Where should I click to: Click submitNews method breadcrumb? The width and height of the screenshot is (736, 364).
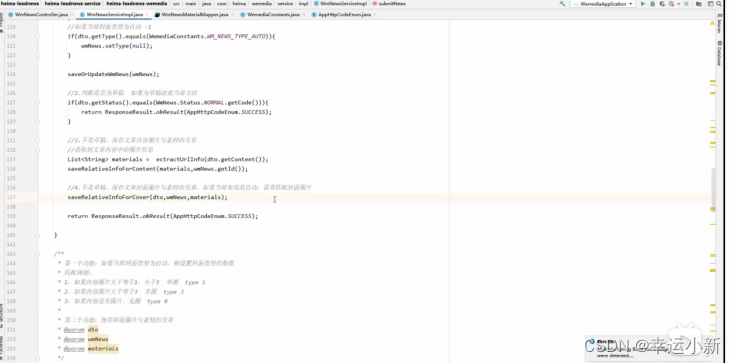[389, 4]
